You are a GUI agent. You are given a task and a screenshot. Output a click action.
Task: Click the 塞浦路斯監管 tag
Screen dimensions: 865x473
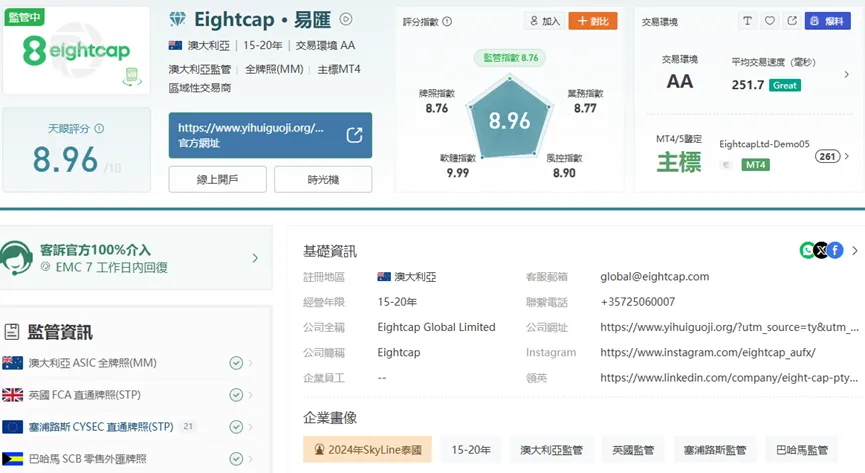[x=715, y=450]
